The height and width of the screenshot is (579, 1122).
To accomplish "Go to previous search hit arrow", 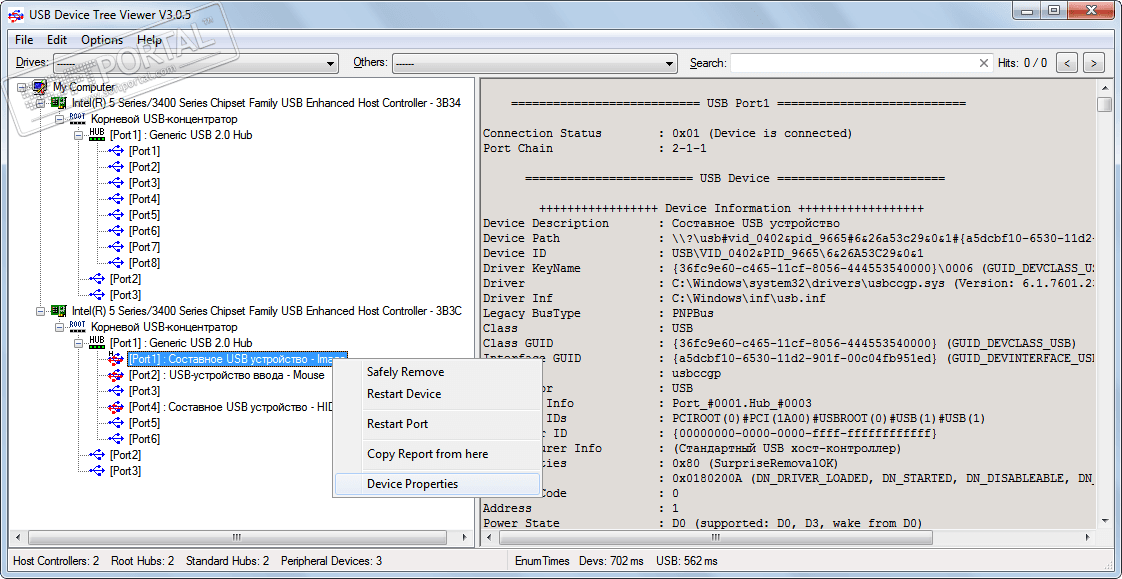I will 1067,63.
